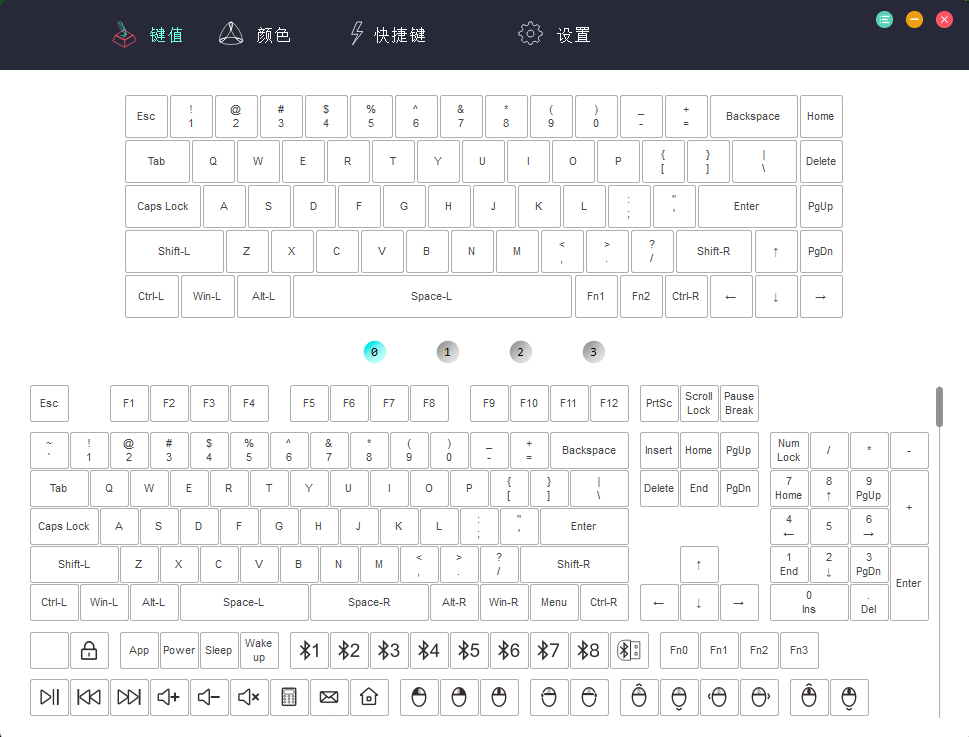This screenshot has height=737, width=969.
Task: Select the volume up key icon
Action: tap(169, 697)
